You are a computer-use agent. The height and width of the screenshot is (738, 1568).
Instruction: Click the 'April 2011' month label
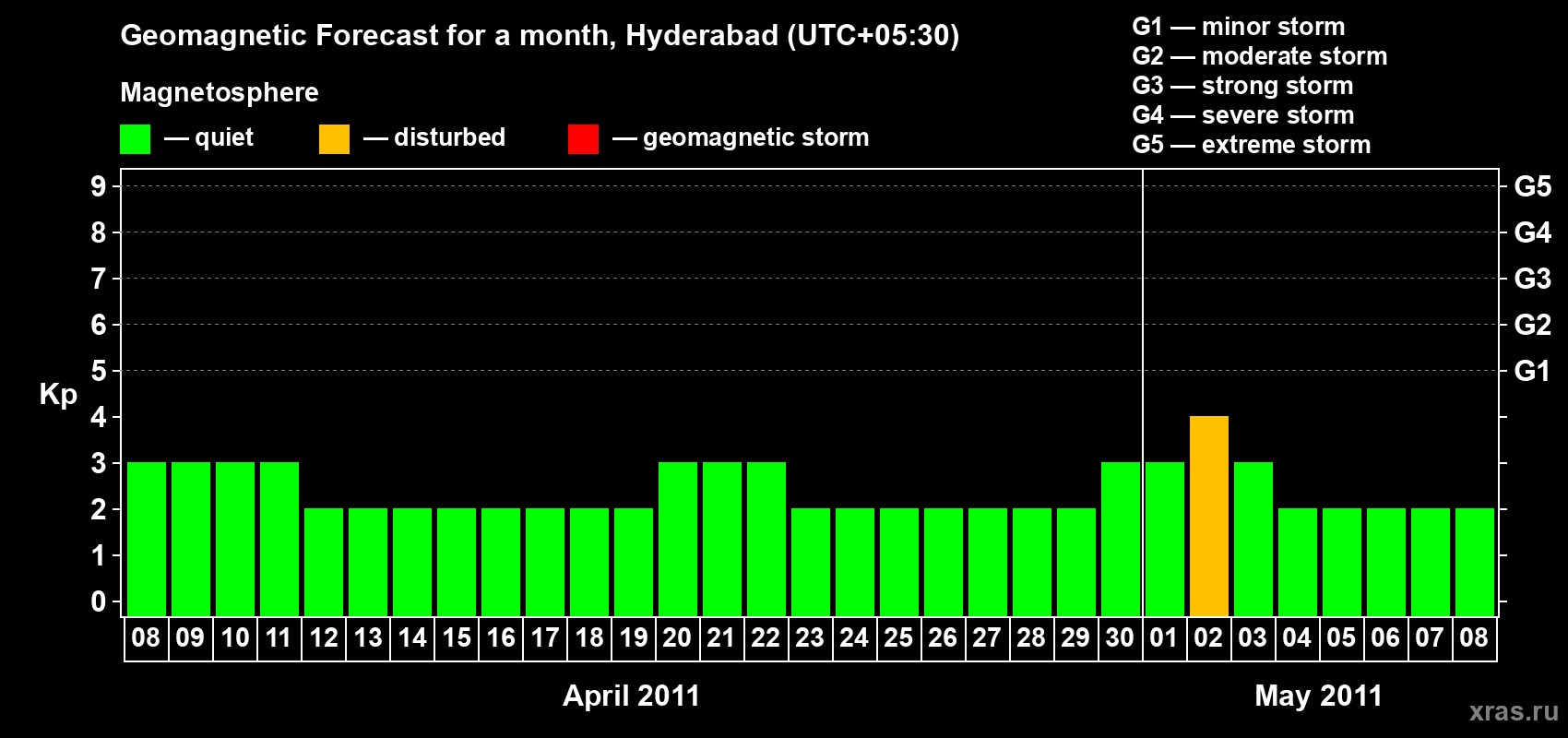point(632,696)
